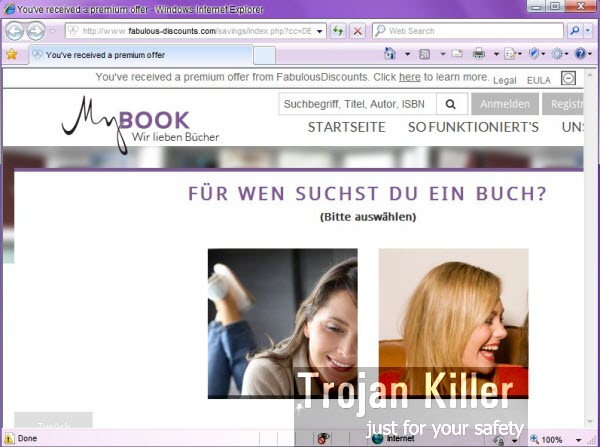Select the 'You've received a premium offer' tab

105,54
